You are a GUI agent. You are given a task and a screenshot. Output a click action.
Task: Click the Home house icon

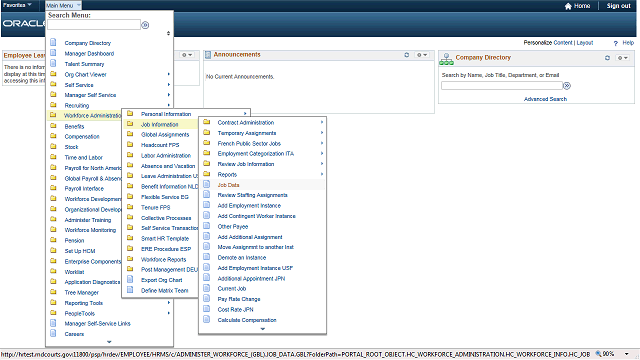point(568,6)
